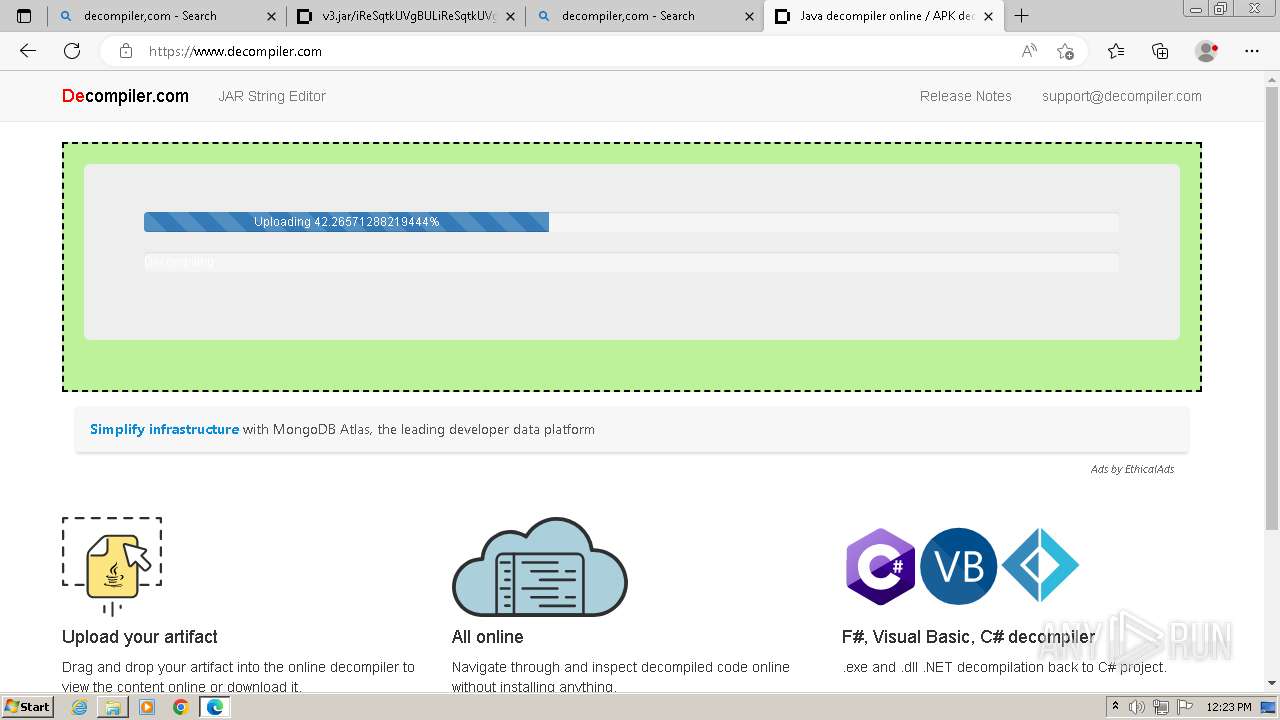The height and width of the screenshot is (720, 1280).
Task: Open a new browser tab
Action: 1021,16
